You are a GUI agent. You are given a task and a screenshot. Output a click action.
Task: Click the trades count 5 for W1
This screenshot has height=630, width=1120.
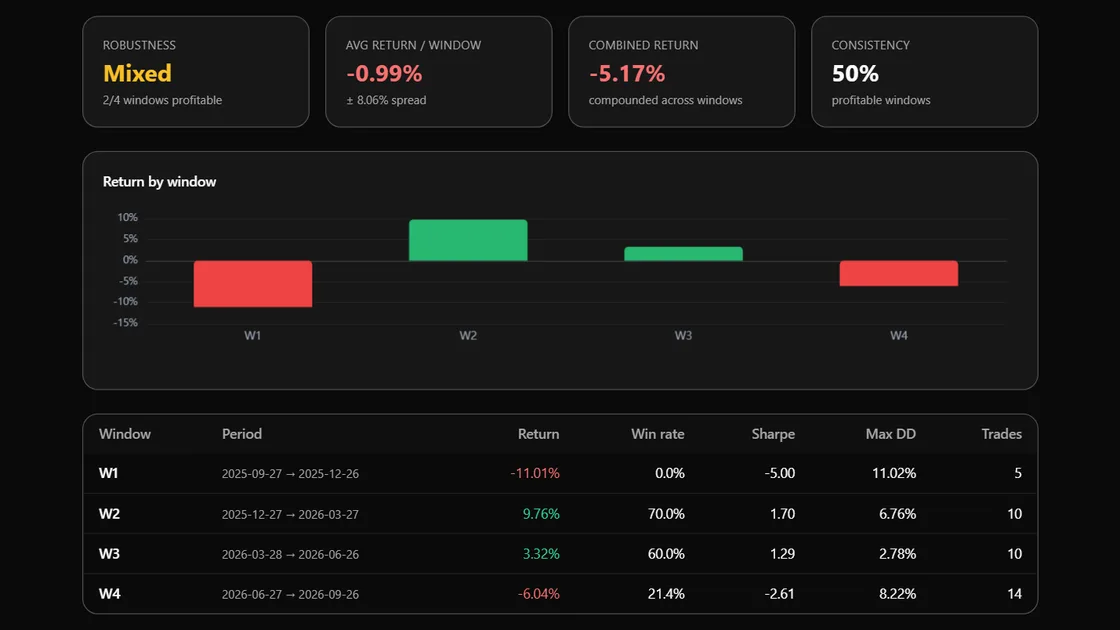(x=1018, y=473)
